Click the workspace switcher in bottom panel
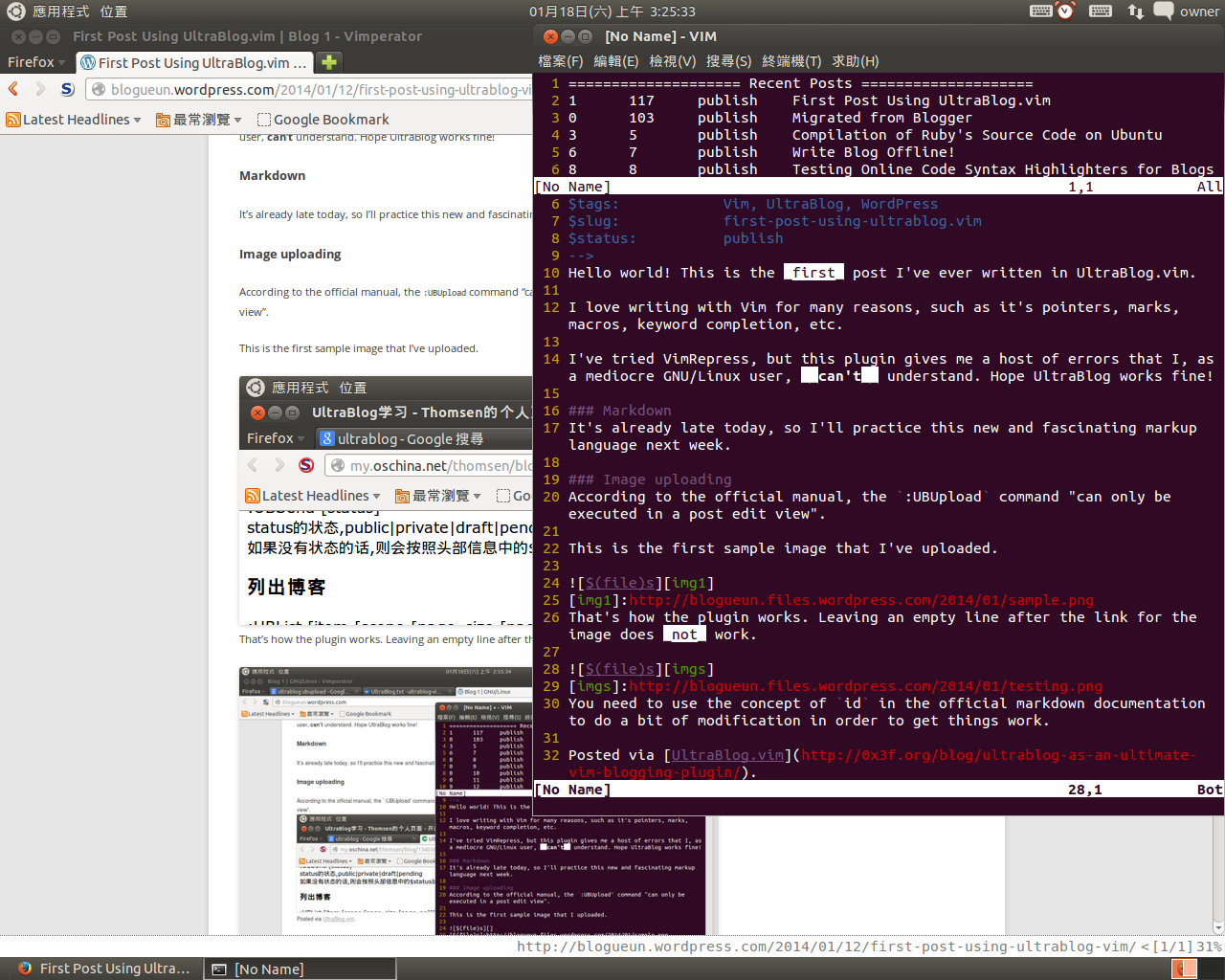This screenshot has height=980, width=1225. tap(1185, 969)
